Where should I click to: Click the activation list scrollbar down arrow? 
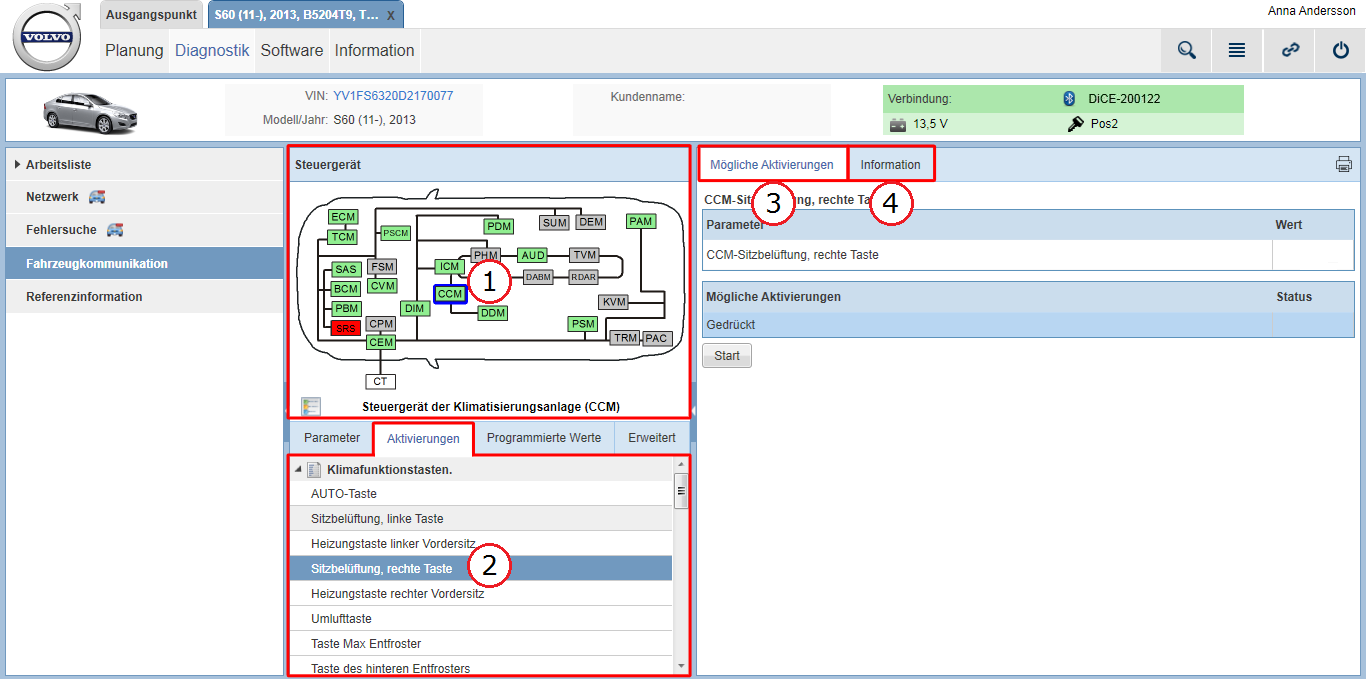[681, 666]
